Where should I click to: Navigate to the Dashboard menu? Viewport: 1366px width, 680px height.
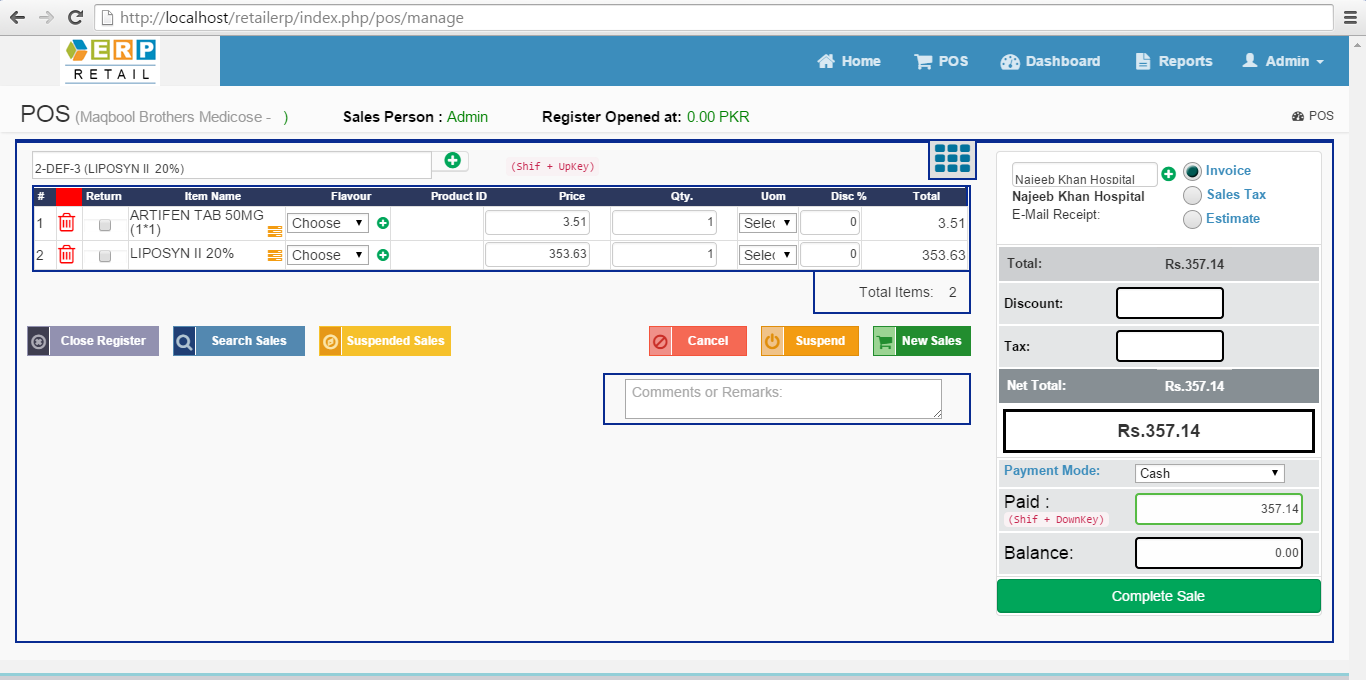(1050, 61)
